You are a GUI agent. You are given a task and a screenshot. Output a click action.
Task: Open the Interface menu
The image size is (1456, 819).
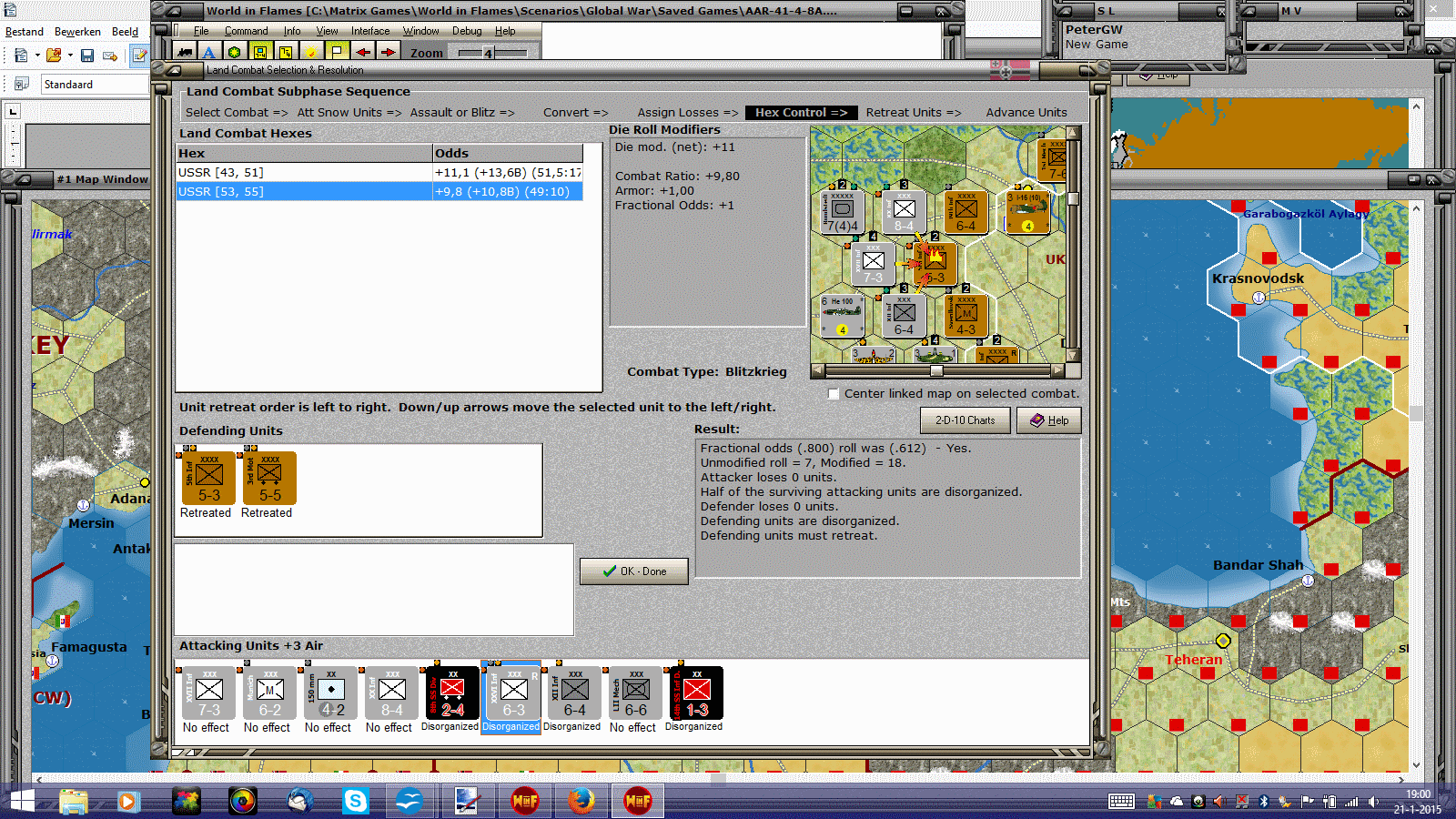tap(370, 31)
